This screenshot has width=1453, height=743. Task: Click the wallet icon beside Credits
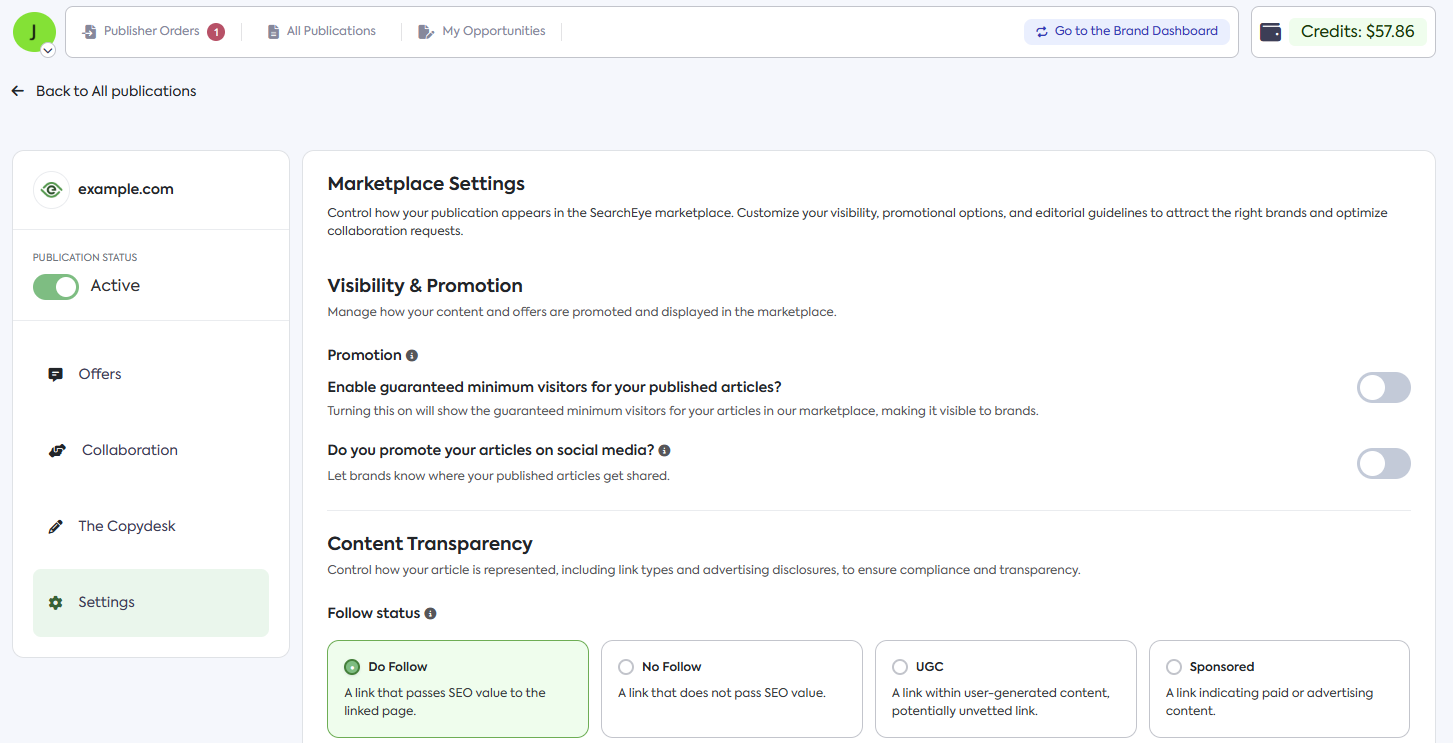1271,32
